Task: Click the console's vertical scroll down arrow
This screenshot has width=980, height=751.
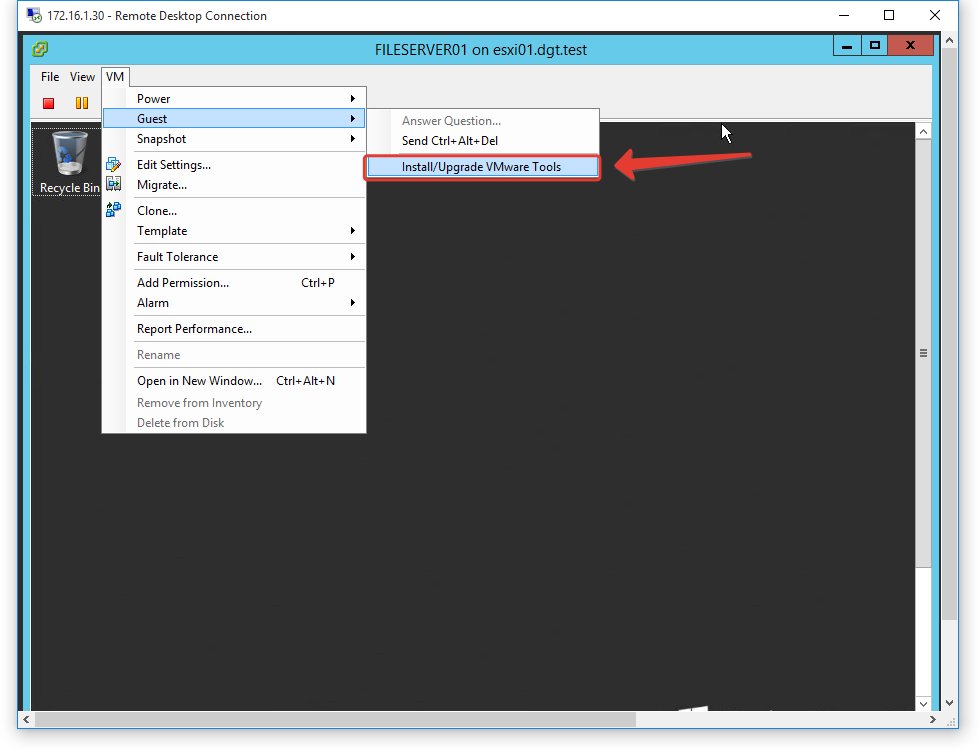Action: click(923, 704)
